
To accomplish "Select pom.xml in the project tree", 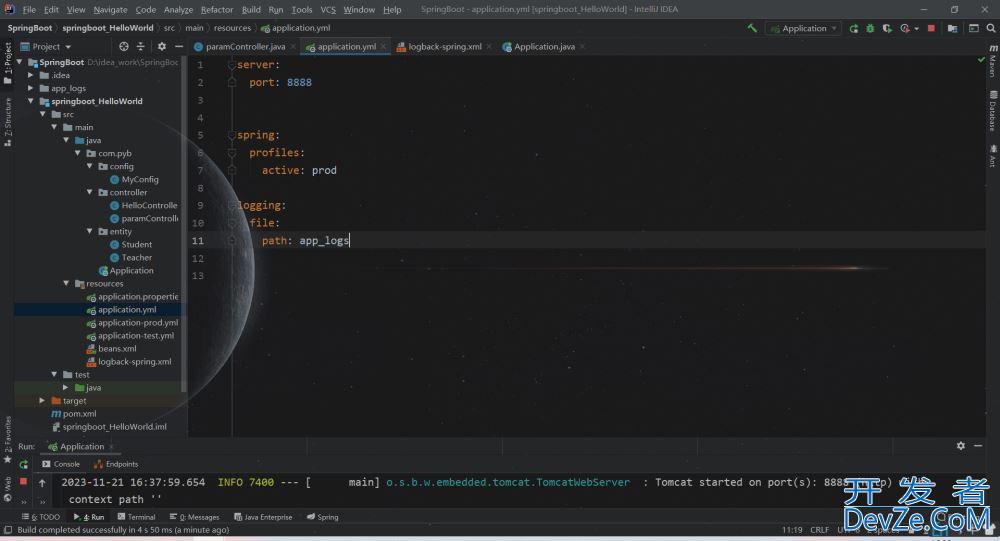I will (80, 414).
